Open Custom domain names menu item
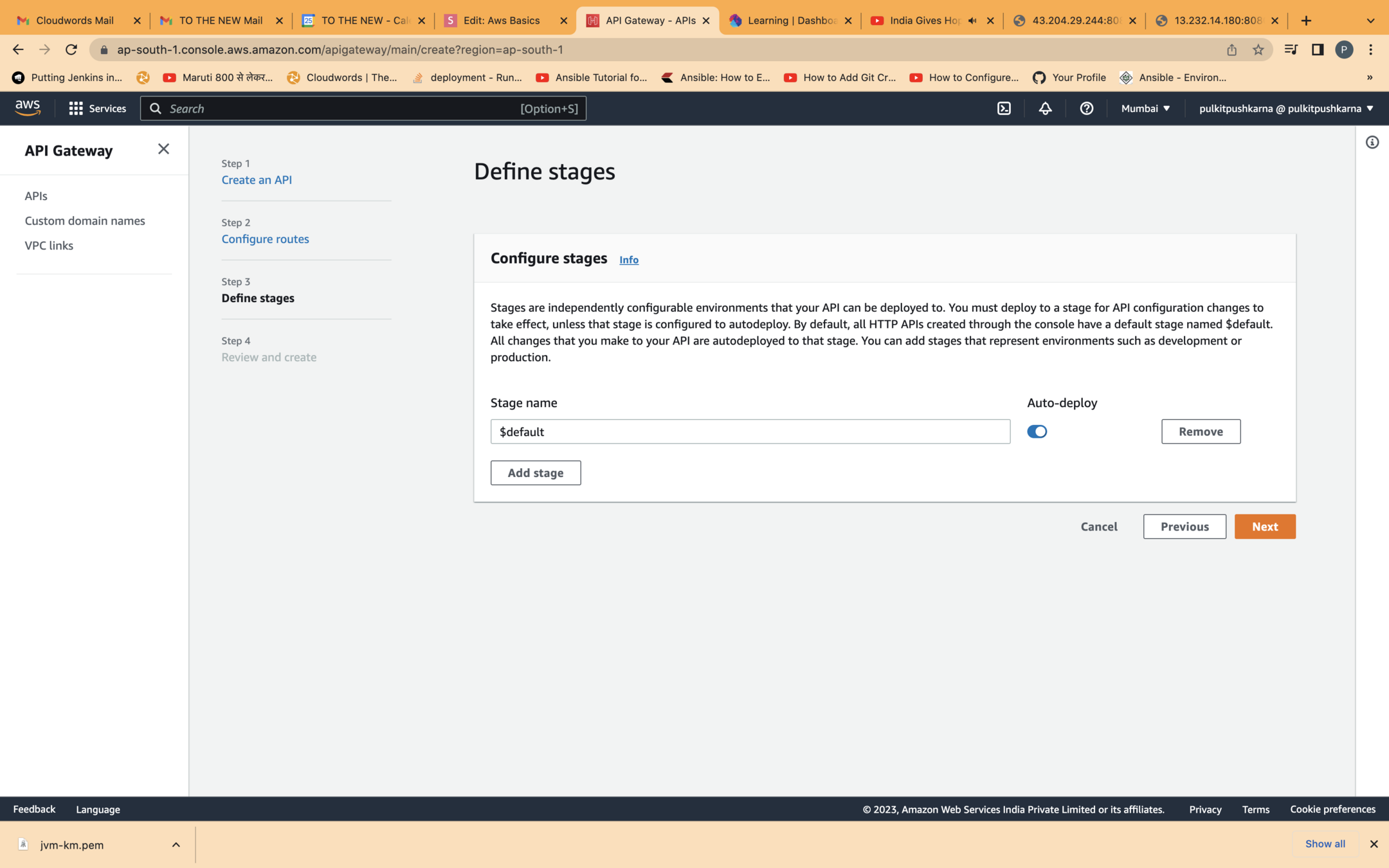 click(x=85, y=221)
